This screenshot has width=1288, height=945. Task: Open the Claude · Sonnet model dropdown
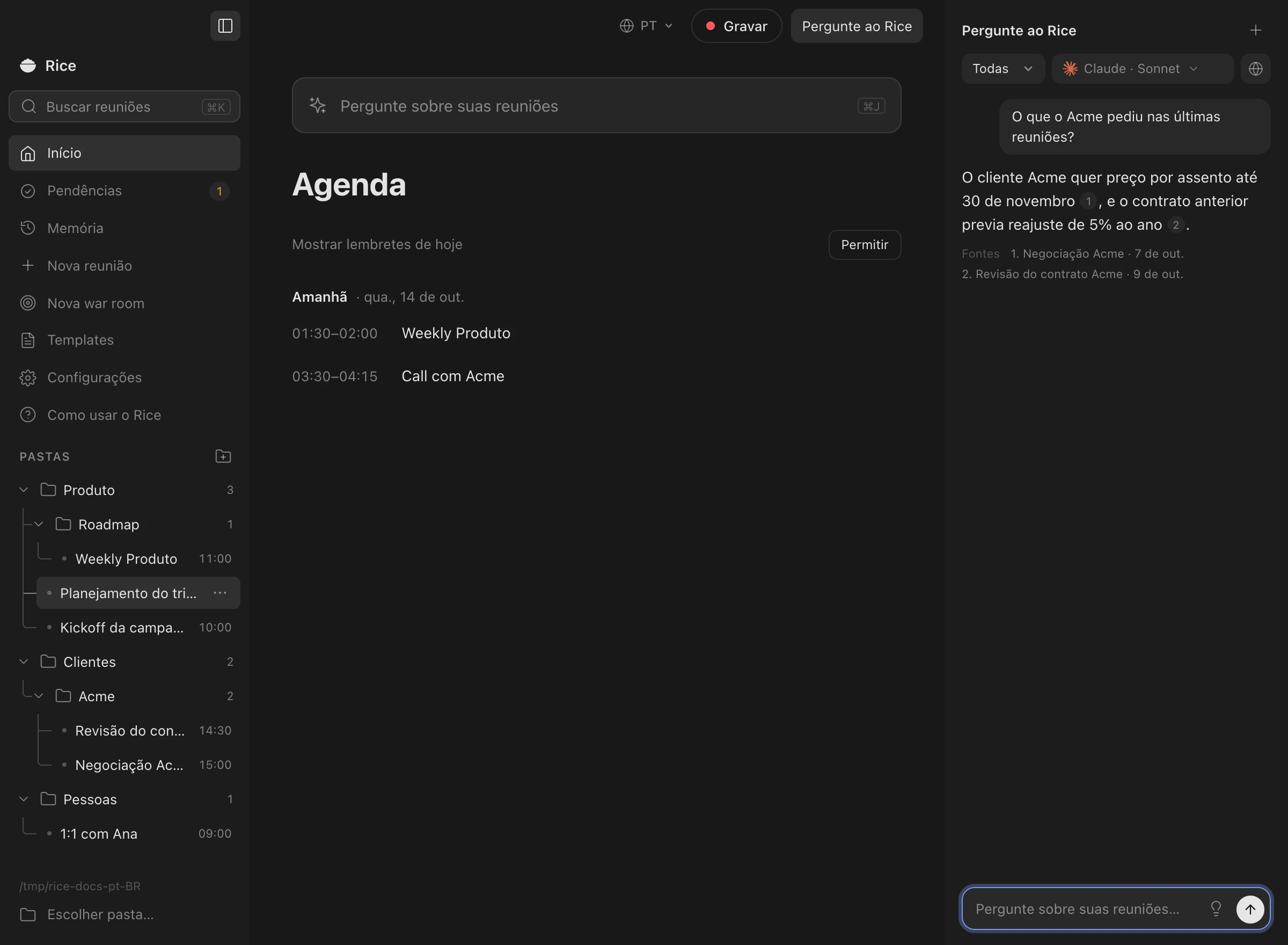pyautogui.click(x=1142, y=69)
